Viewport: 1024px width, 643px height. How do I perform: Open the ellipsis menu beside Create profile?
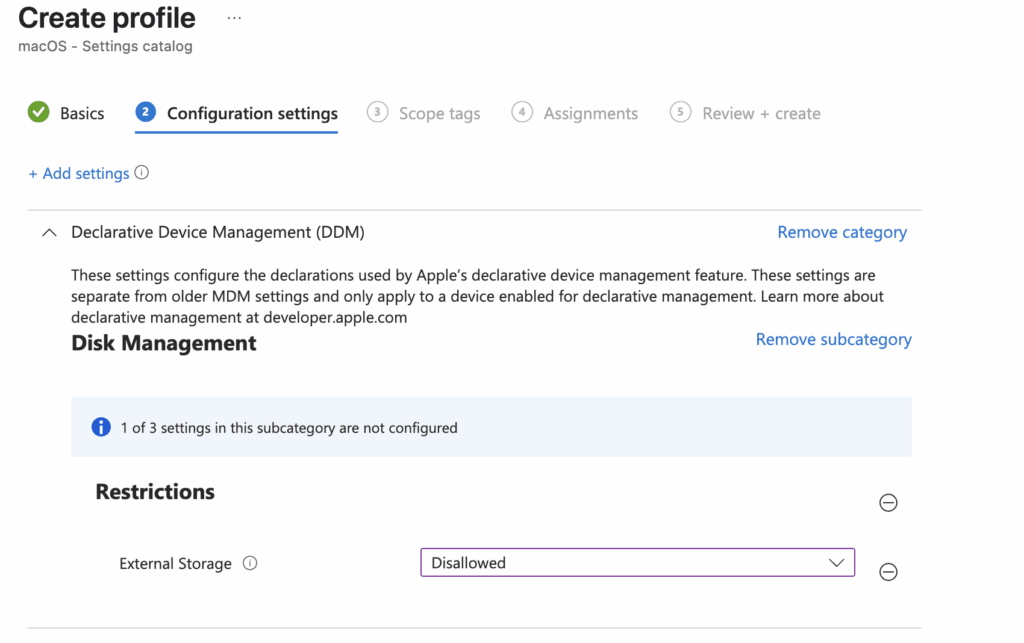coord(233,16)
